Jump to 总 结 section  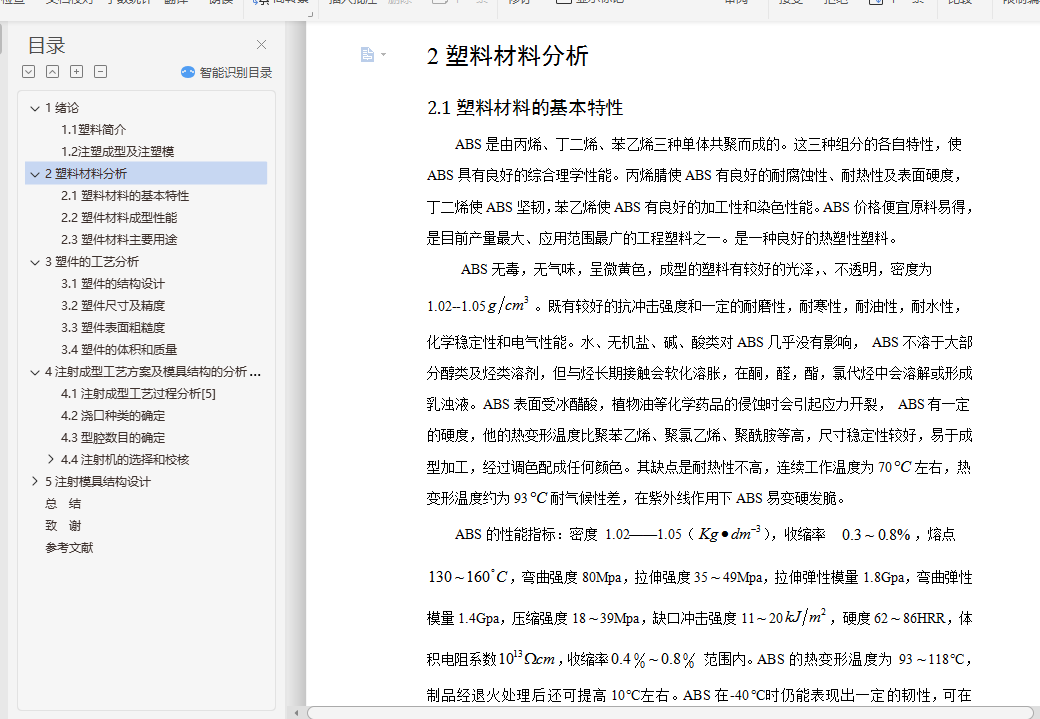[x=63, y=503]
